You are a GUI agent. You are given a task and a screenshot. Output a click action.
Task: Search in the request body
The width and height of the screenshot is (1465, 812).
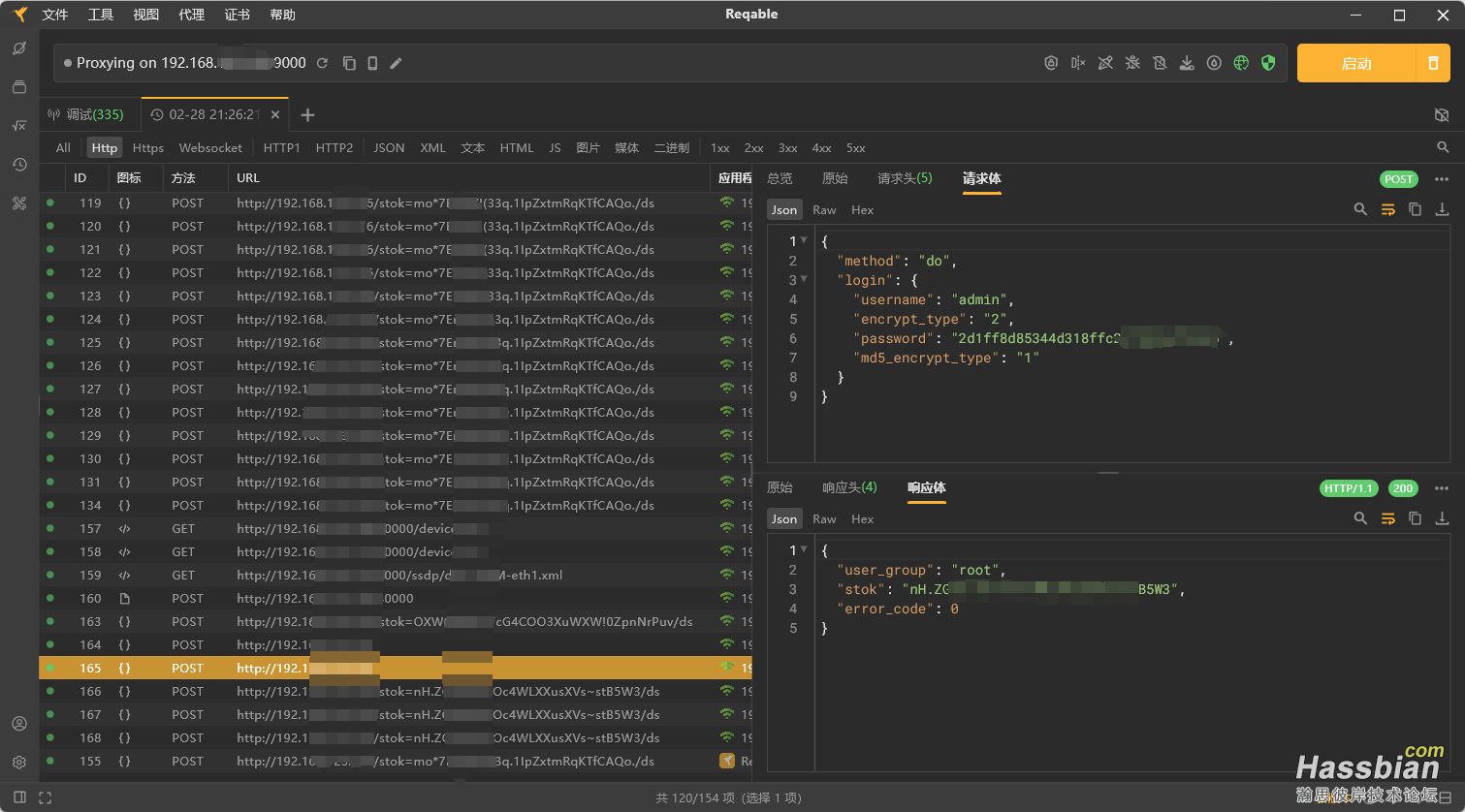[x=1360, y=209]
